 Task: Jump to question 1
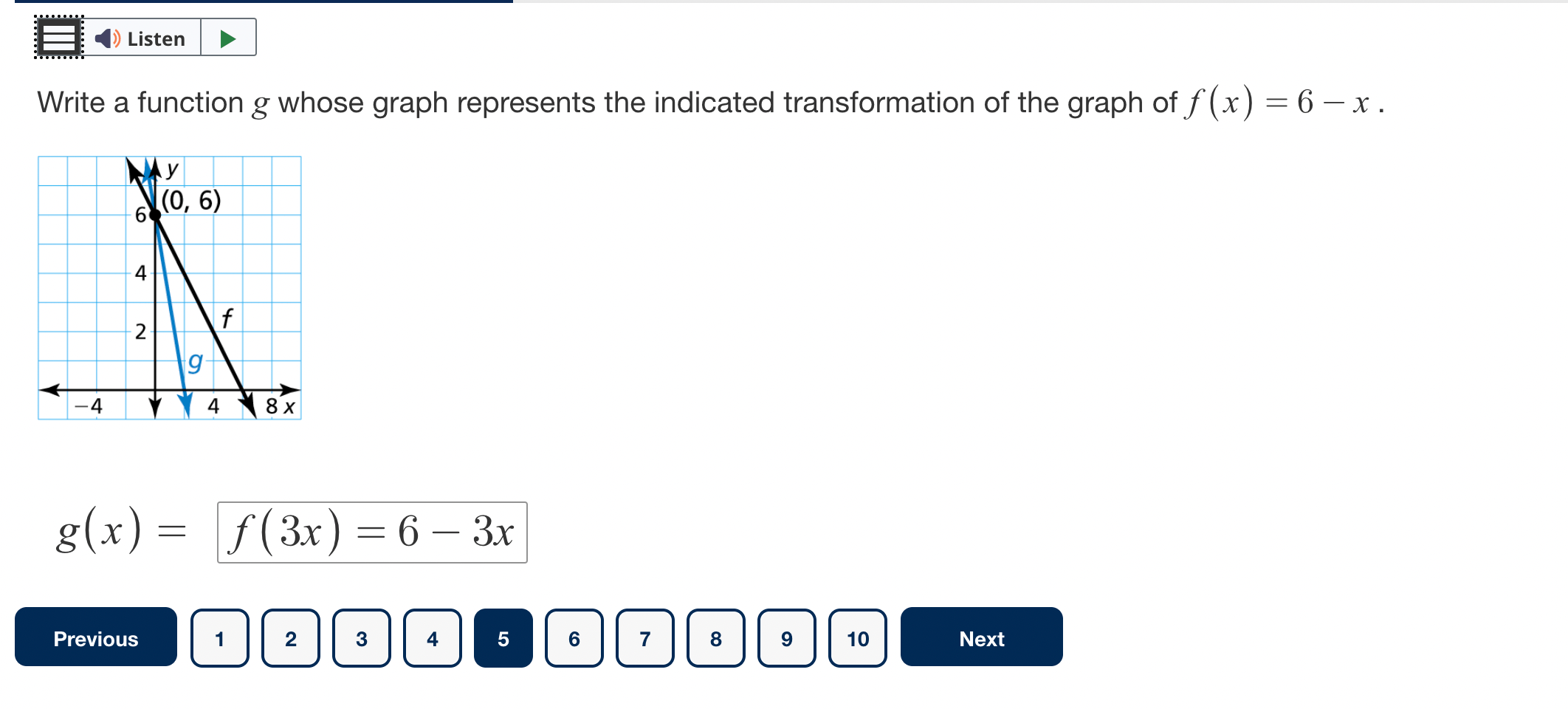(220, 638)
